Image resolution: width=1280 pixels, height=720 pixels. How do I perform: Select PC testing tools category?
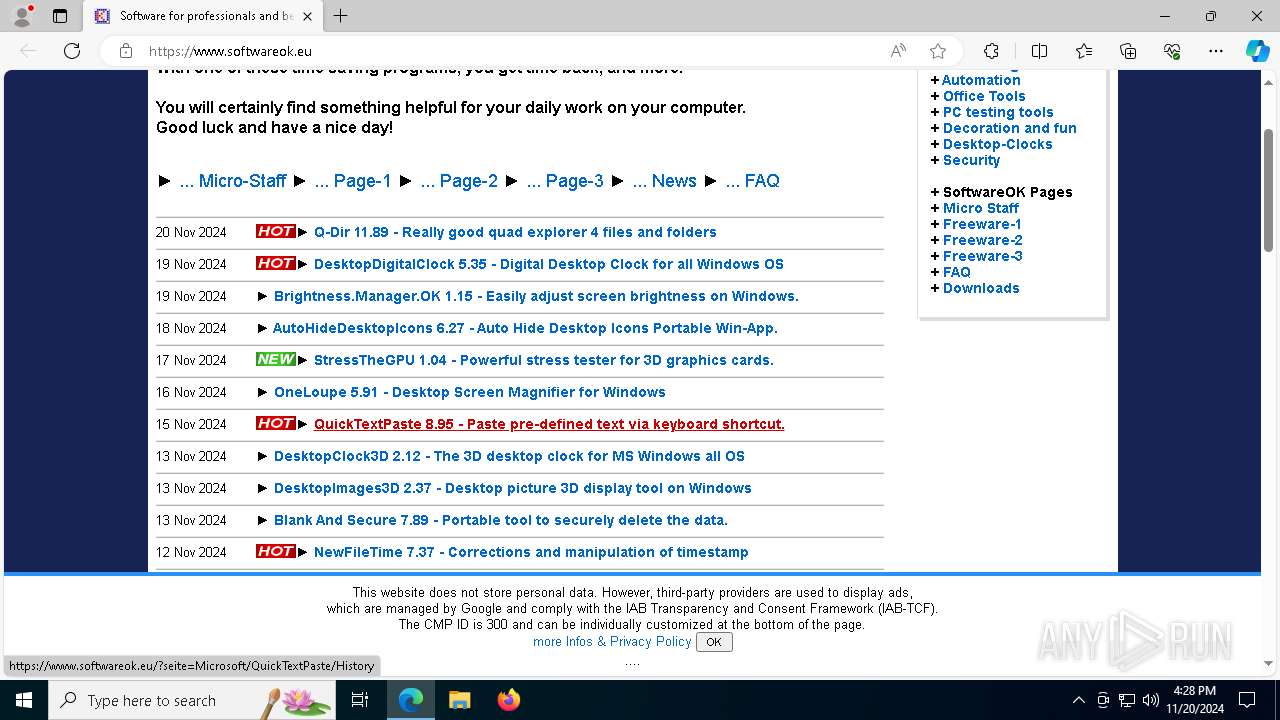tap(998, 112)
